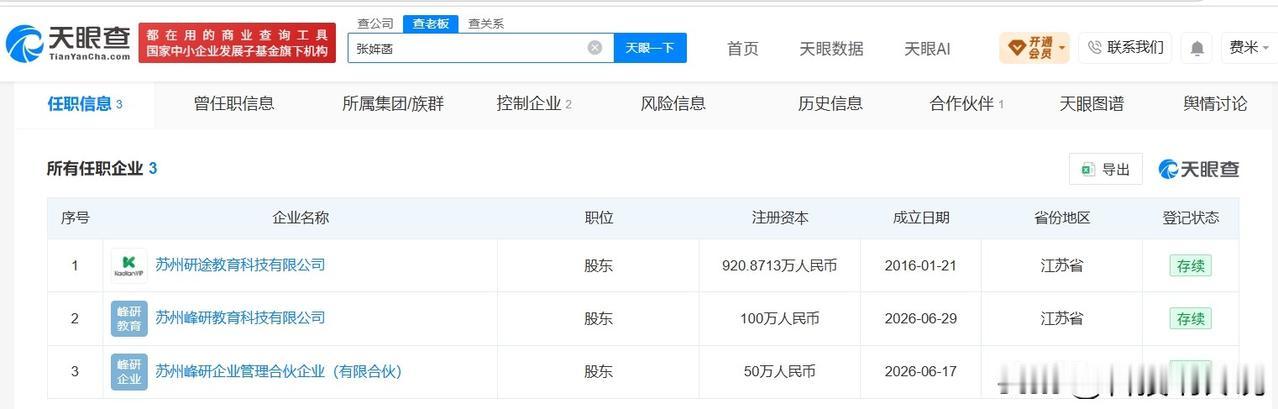Select the 查公司 search tab
Viewport: 1278px width, 409px height.
(x=376, y=23)
